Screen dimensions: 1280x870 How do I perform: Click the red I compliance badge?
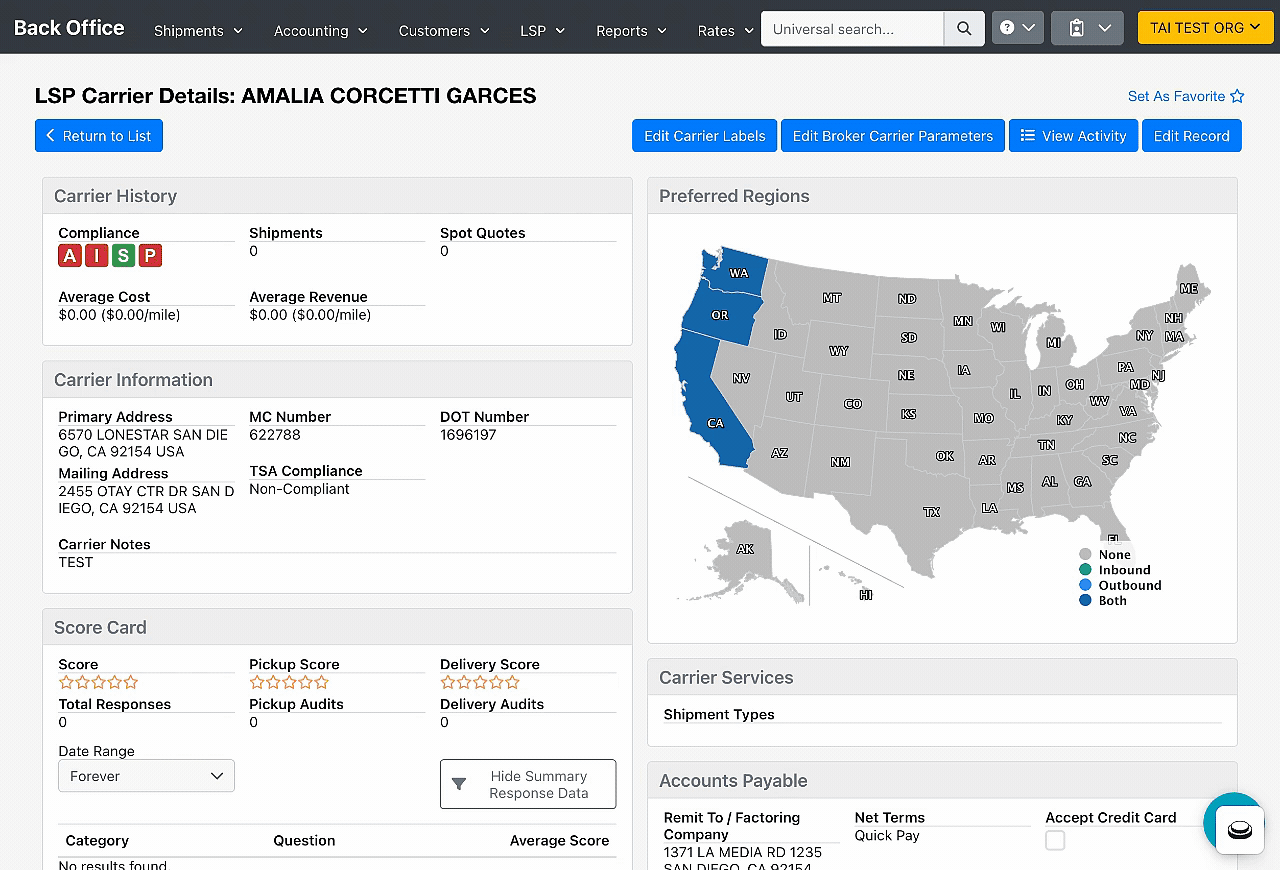click(97, 256)
